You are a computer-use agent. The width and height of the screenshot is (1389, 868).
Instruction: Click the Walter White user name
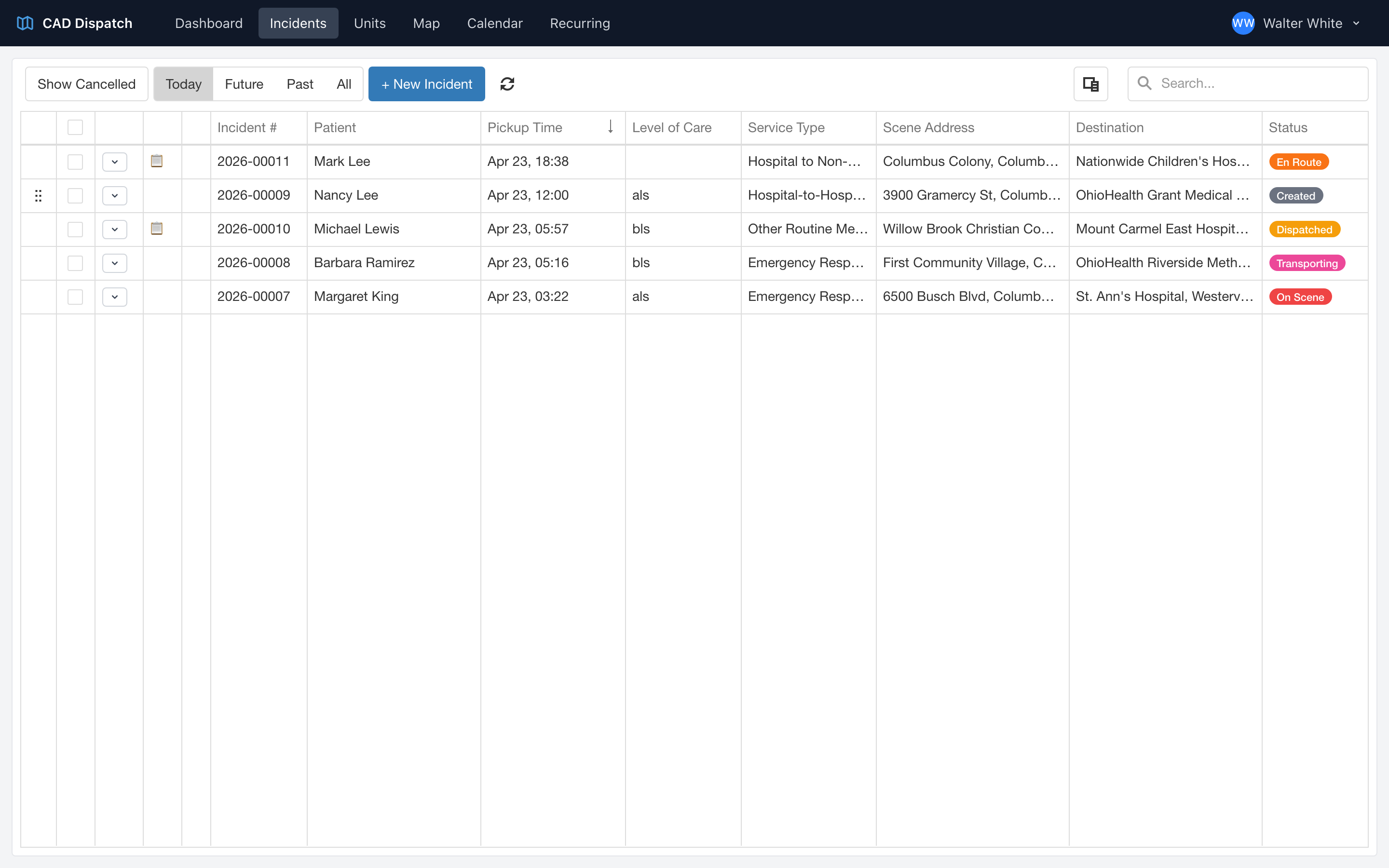coord(1302,23)
